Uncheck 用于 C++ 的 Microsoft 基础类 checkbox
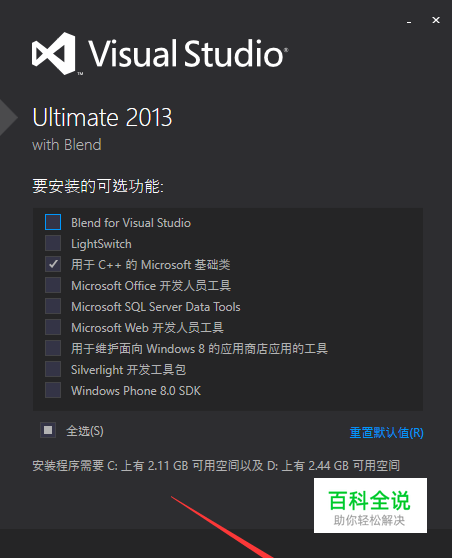This screenshot has width=452, height=558. [53, 264]
